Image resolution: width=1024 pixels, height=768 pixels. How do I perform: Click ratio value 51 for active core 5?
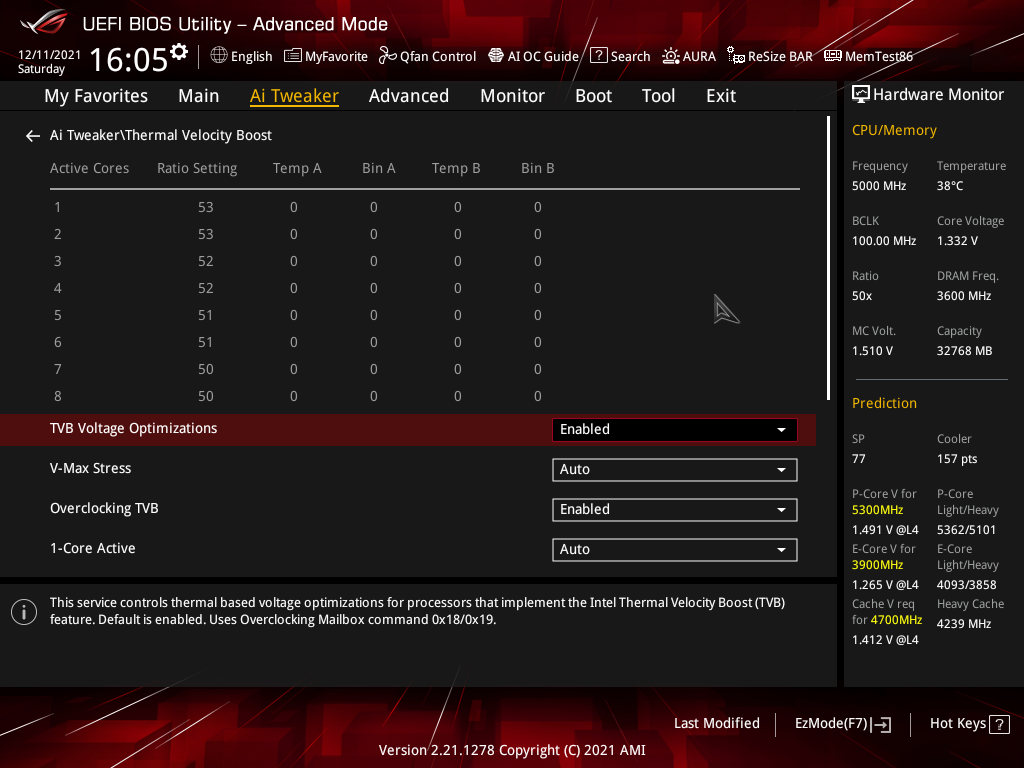(206, 315)
